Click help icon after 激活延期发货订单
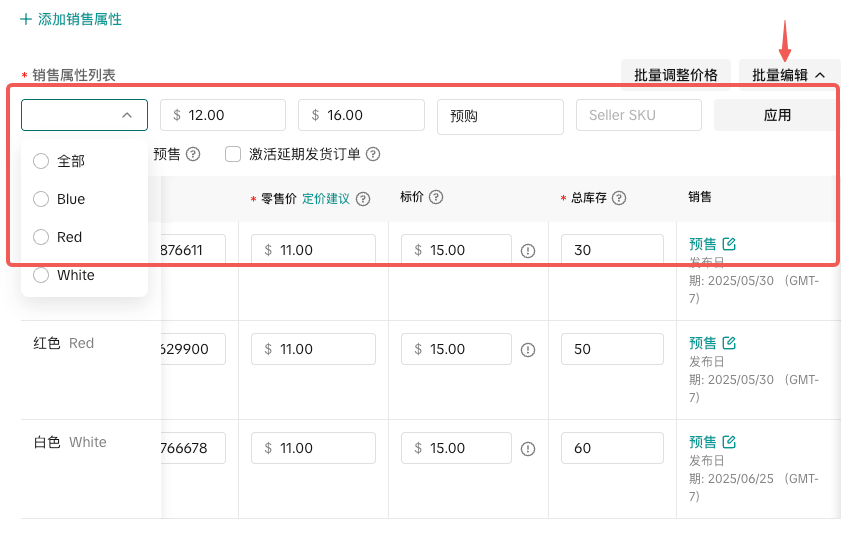This screenshot has width=861, height=545. 373,154
